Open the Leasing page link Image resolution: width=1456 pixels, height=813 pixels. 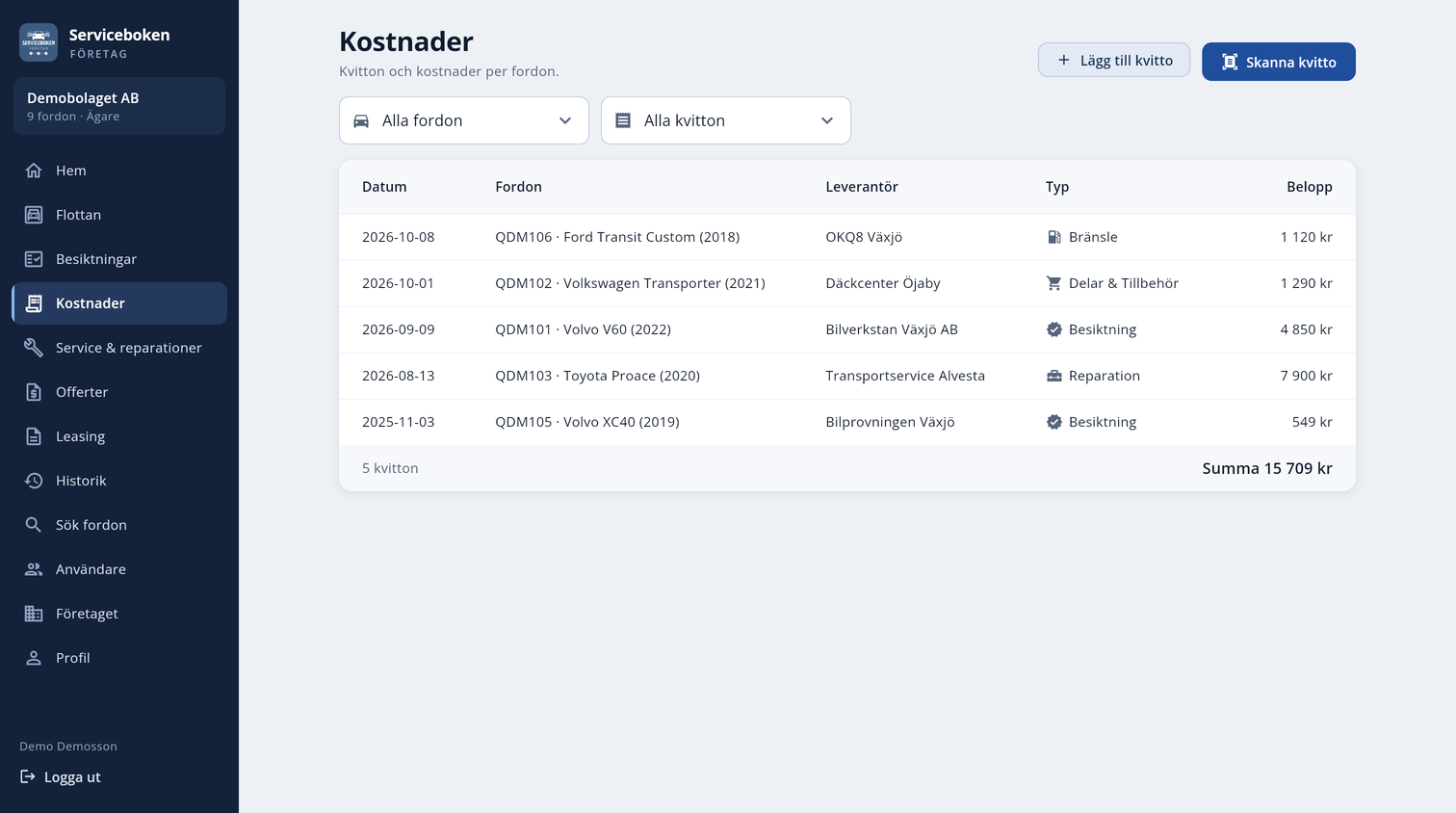click(x=119, y=436)
